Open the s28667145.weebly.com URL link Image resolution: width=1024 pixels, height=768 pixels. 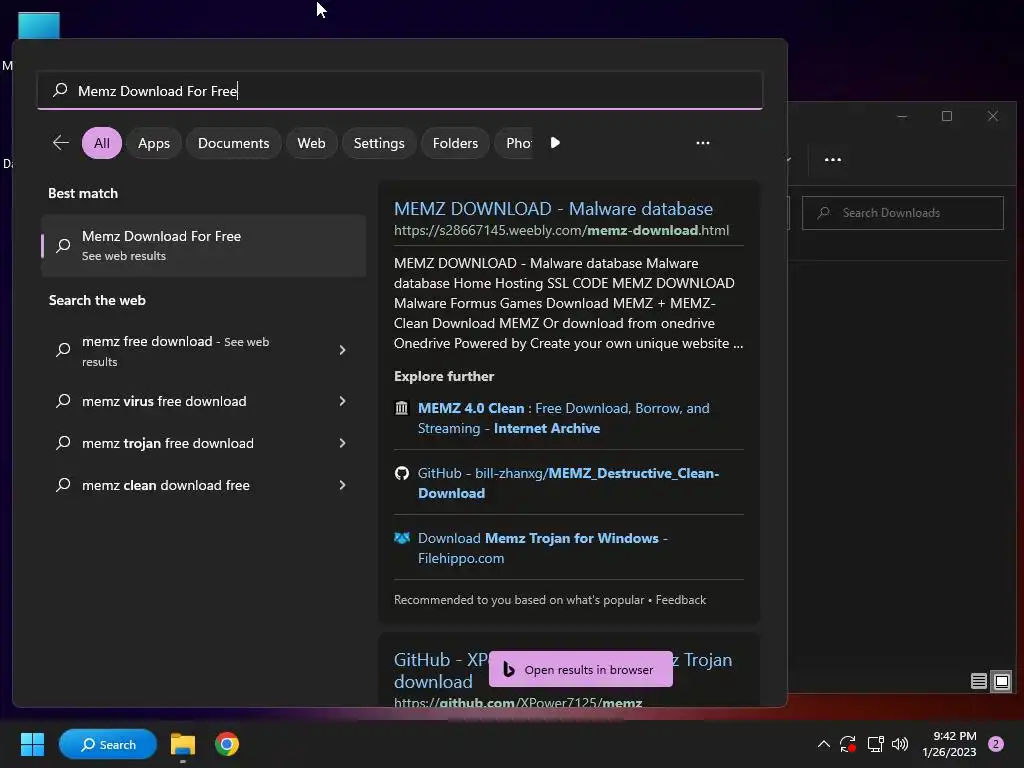(562, 231)
